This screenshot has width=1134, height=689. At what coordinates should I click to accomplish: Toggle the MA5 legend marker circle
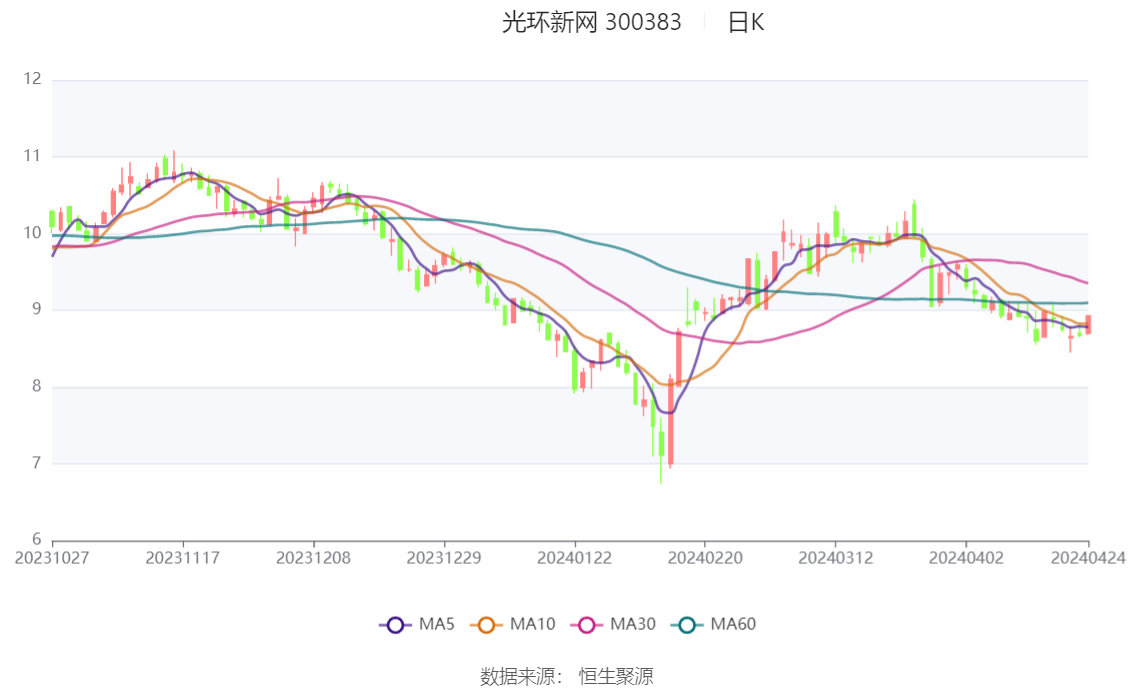pyautogui.click(x=395, y=625)
